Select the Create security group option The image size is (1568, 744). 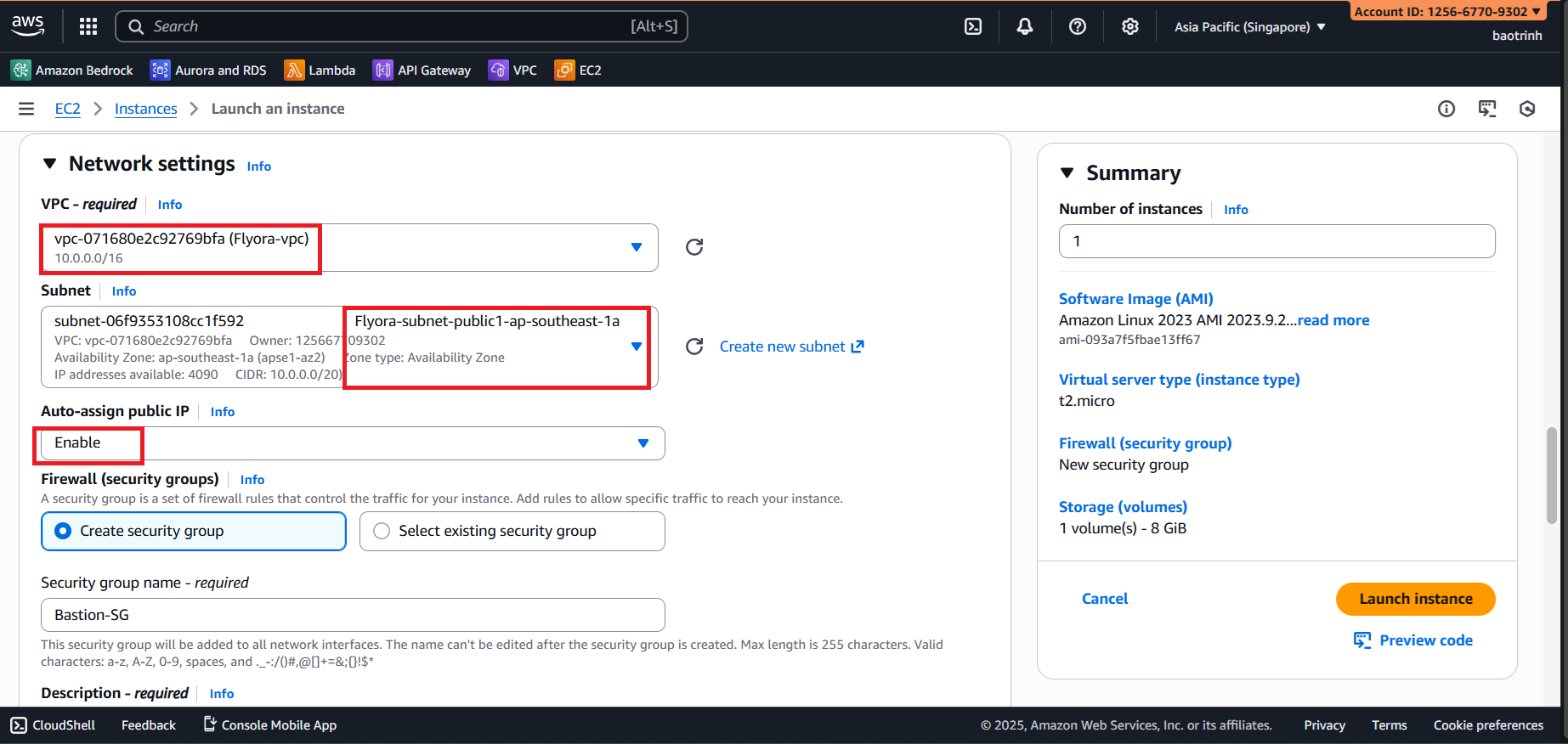[x=63, y=531]
